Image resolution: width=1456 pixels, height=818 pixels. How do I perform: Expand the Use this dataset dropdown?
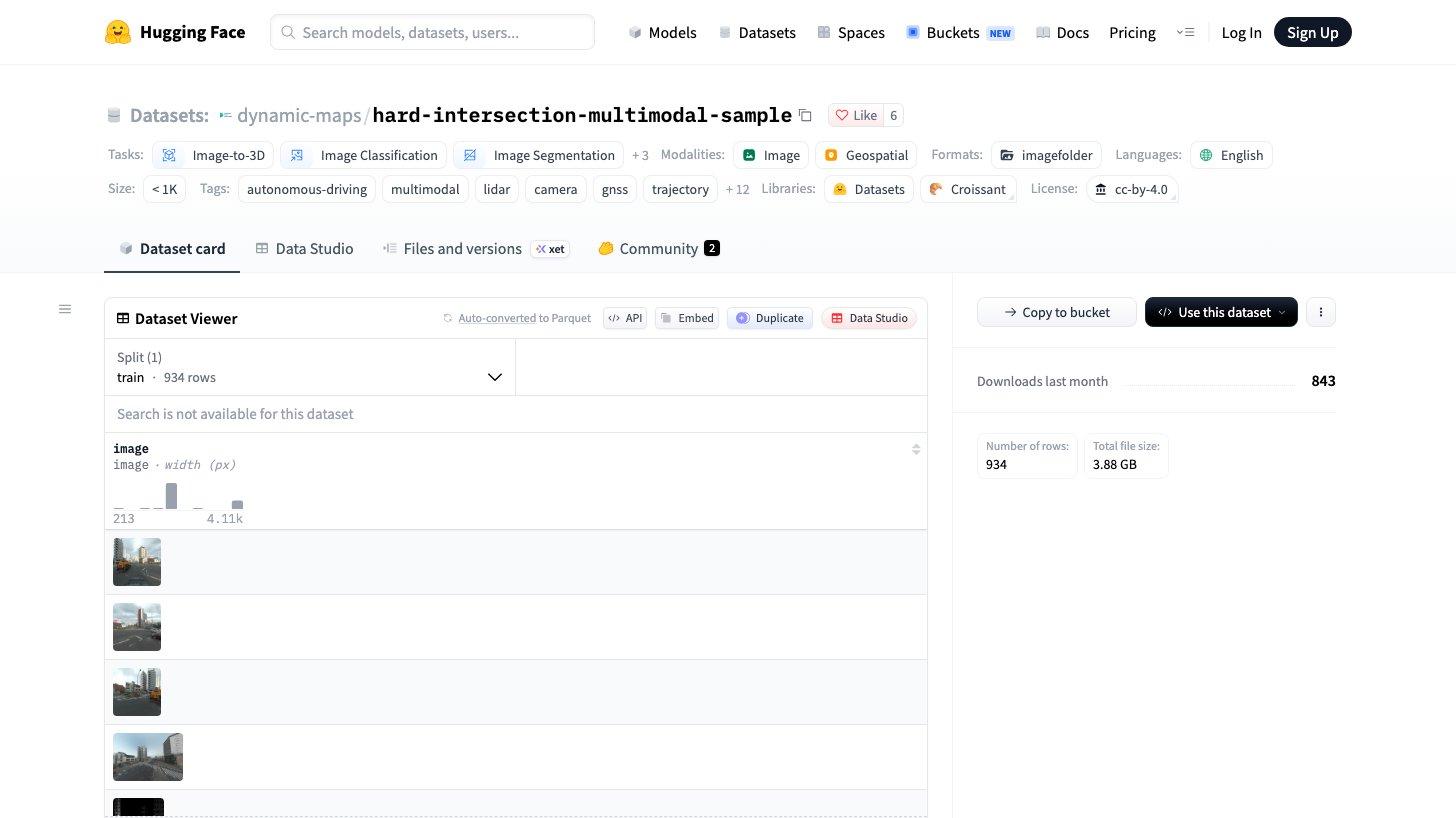[x=1221, y=312]
